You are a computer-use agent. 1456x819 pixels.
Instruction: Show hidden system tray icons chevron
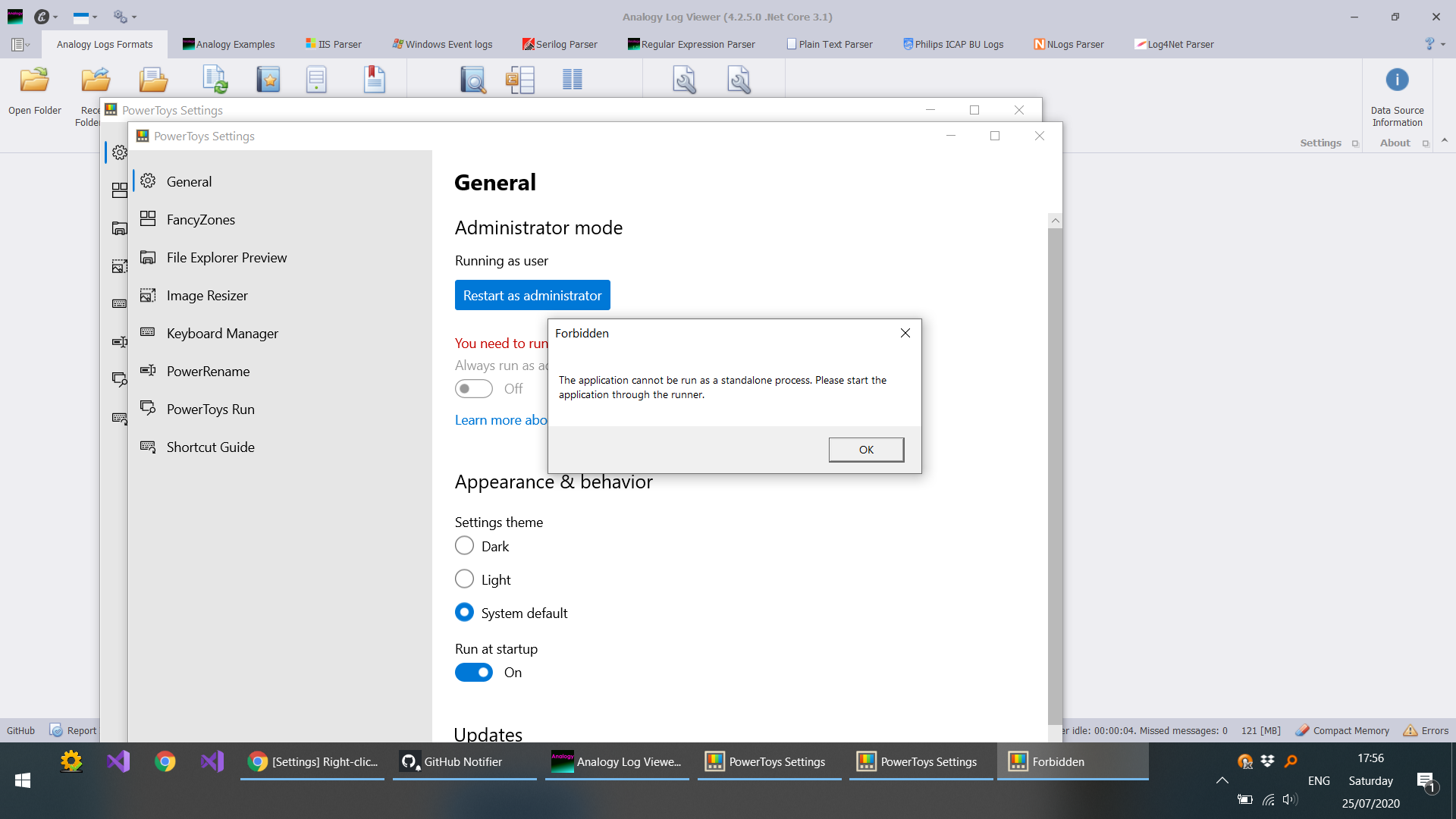pos(1222,780)
